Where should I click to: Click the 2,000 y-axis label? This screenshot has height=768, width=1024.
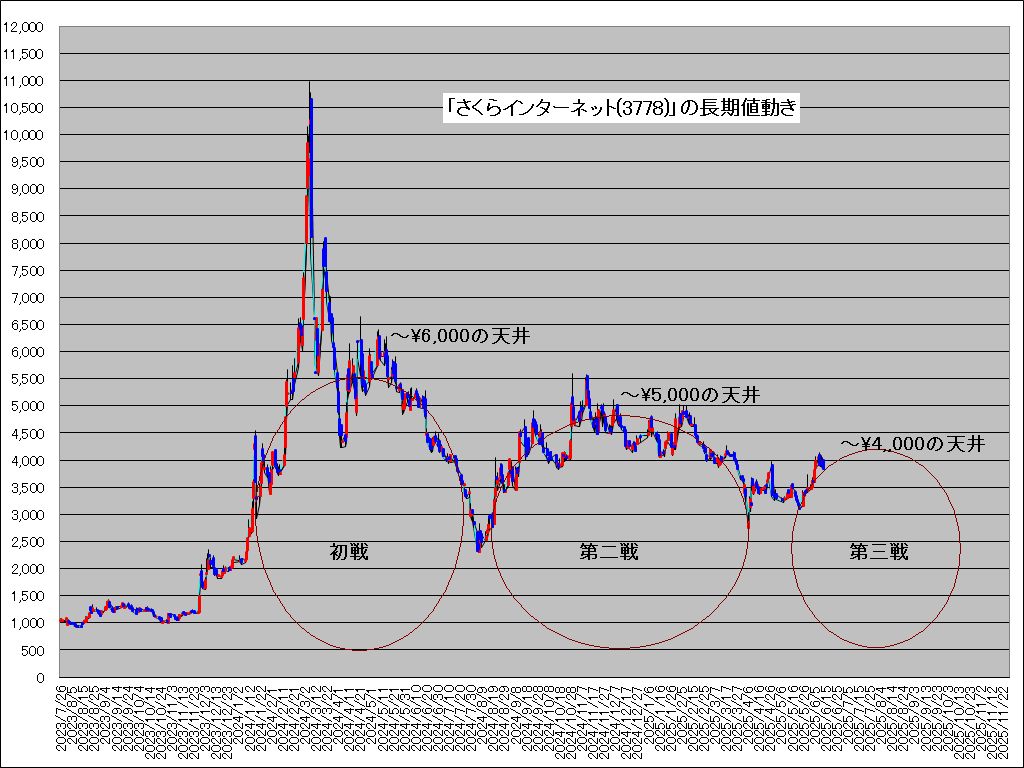[27, 569]
